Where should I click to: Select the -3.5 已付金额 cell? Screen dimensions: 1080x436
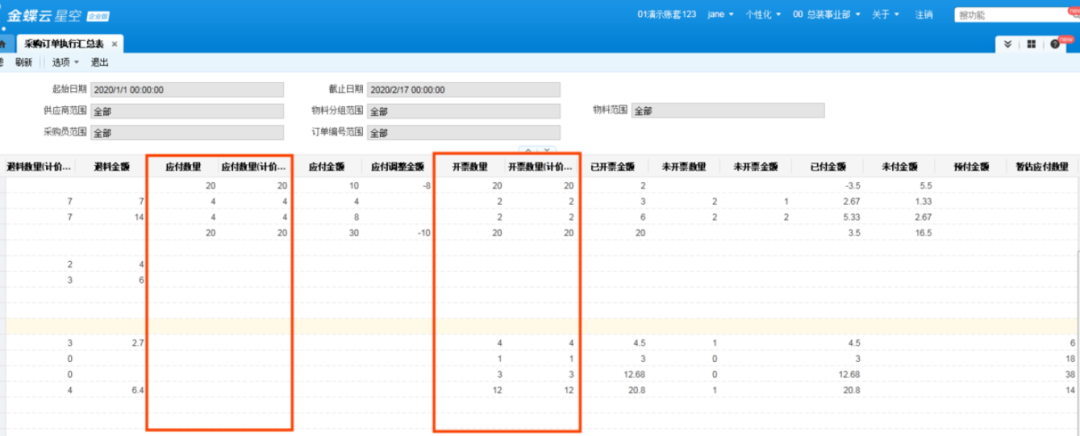827,185
